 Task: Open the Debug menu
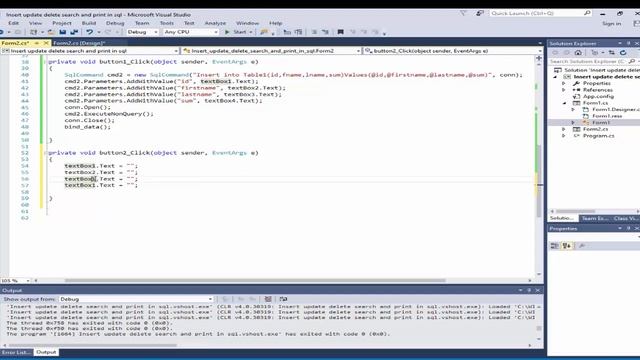coord(115,23)
